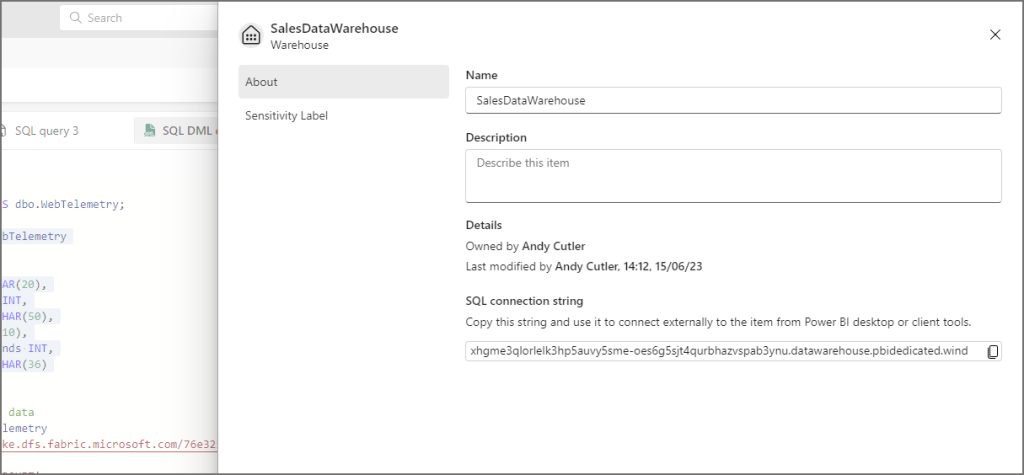Switch to the SQL query 3 tab

click(46, 131)
